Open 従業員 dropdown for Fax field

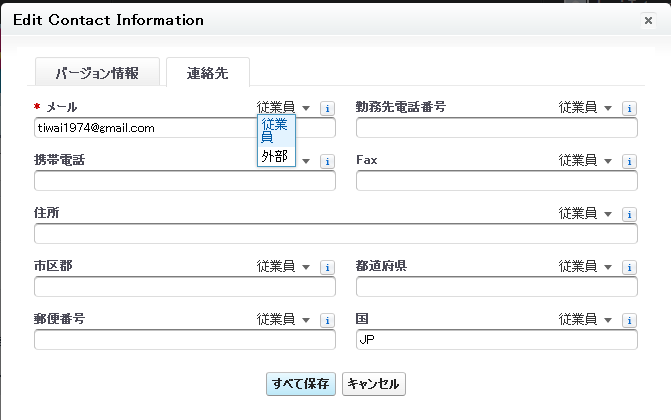585,161
